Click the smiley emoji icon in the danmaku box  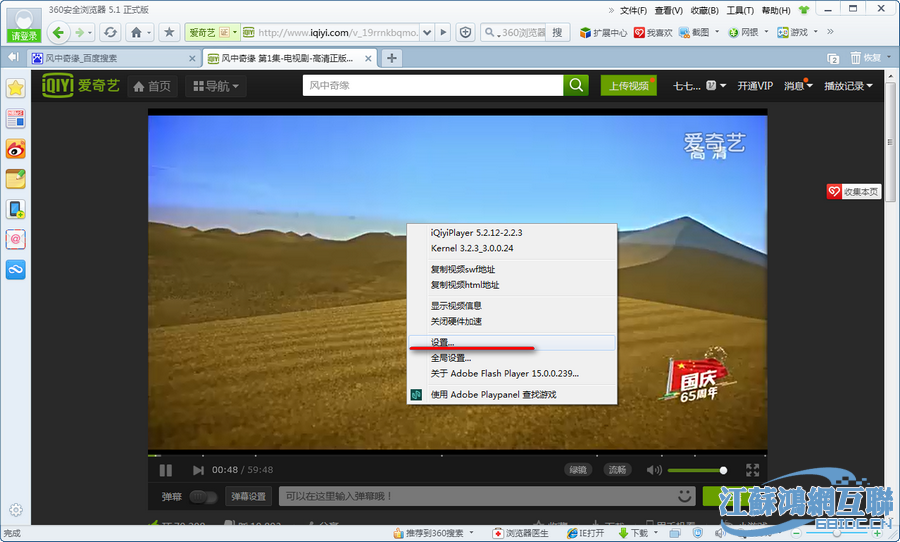684,496
